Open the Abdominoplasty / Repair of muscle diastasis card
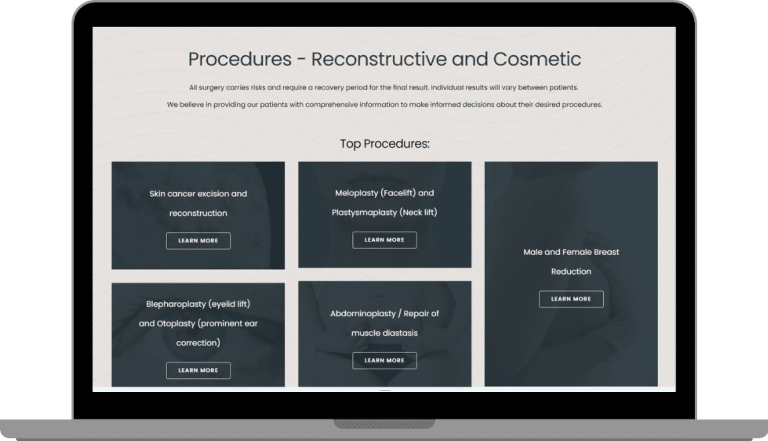This screenshot has height=441, width=768. 384,334
